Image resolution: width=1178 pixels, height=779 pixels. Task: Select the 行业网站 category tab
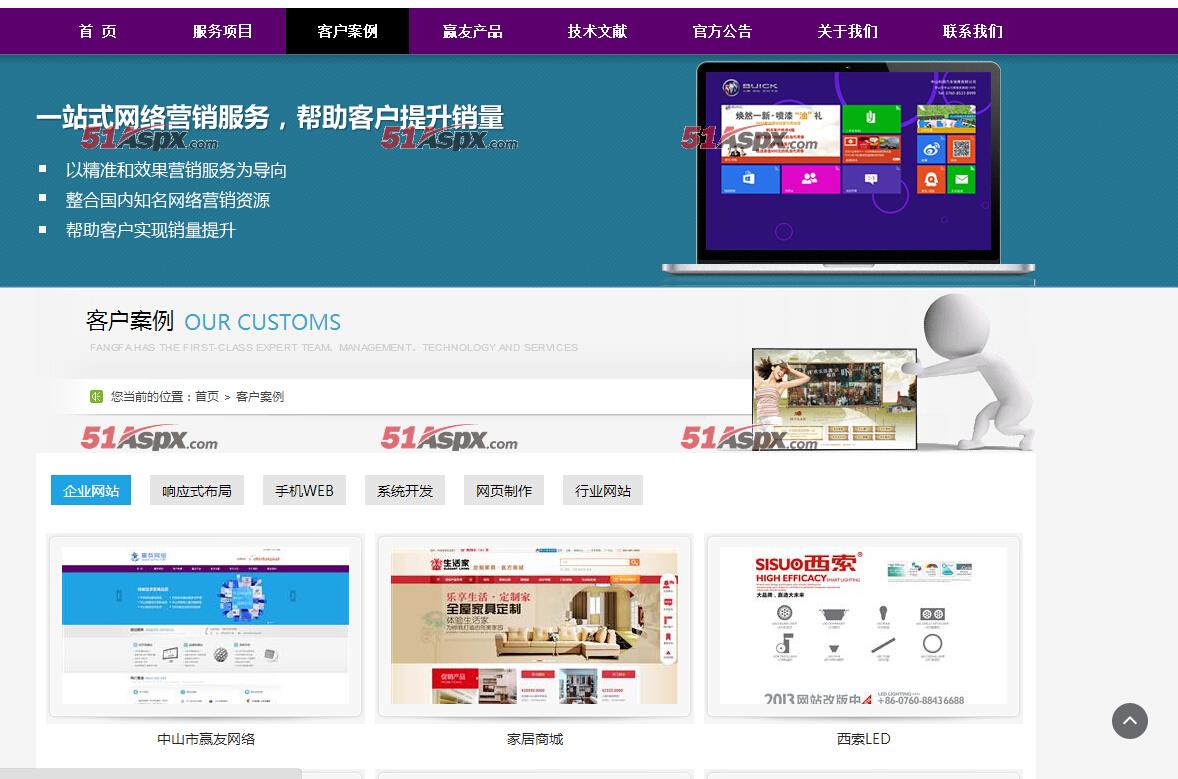[603, 491]
